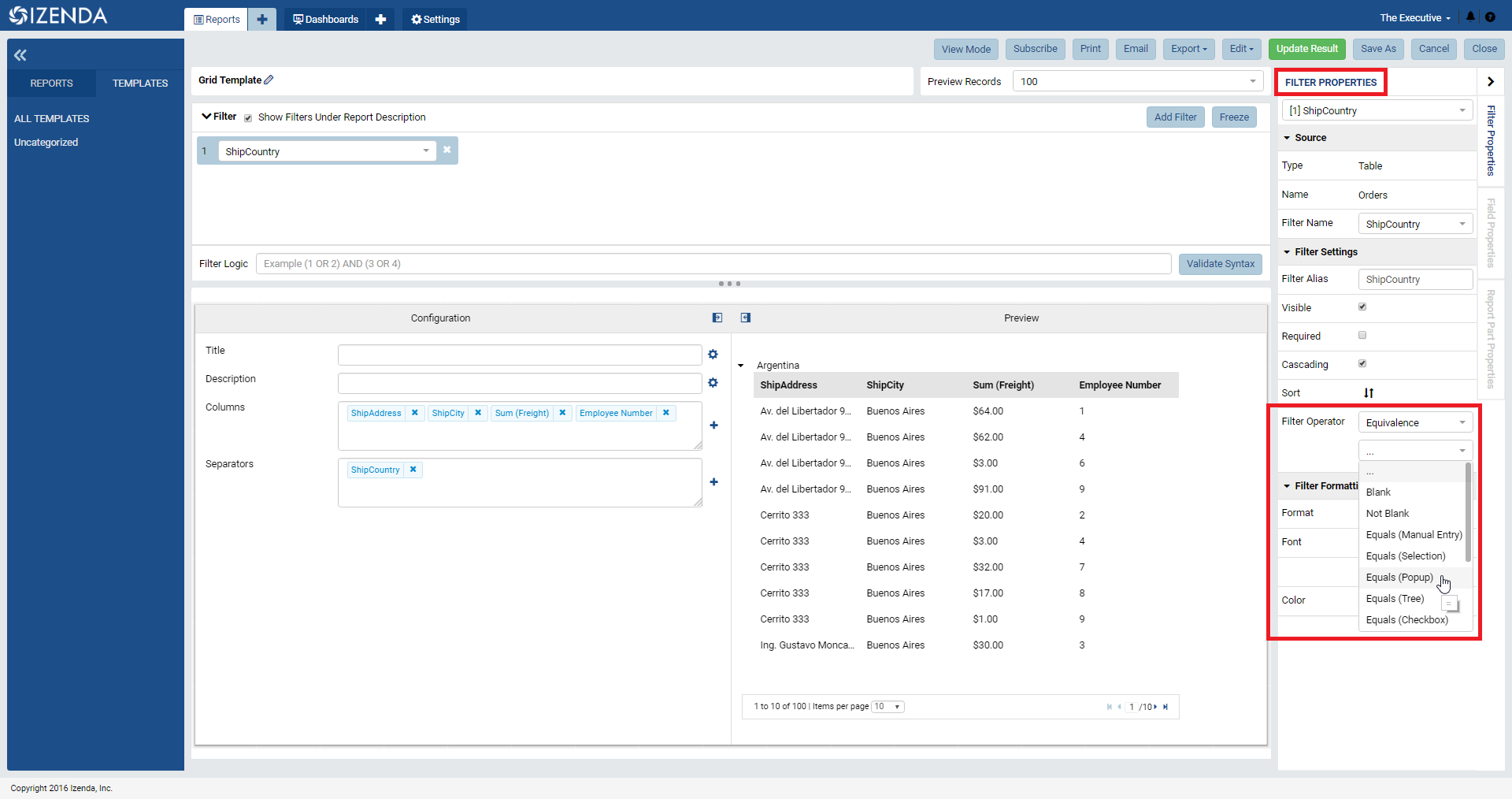The width and height of the screenshot is (1512, 799).
Task: Go to last page of preview grid
Action: pos(1165,707)
